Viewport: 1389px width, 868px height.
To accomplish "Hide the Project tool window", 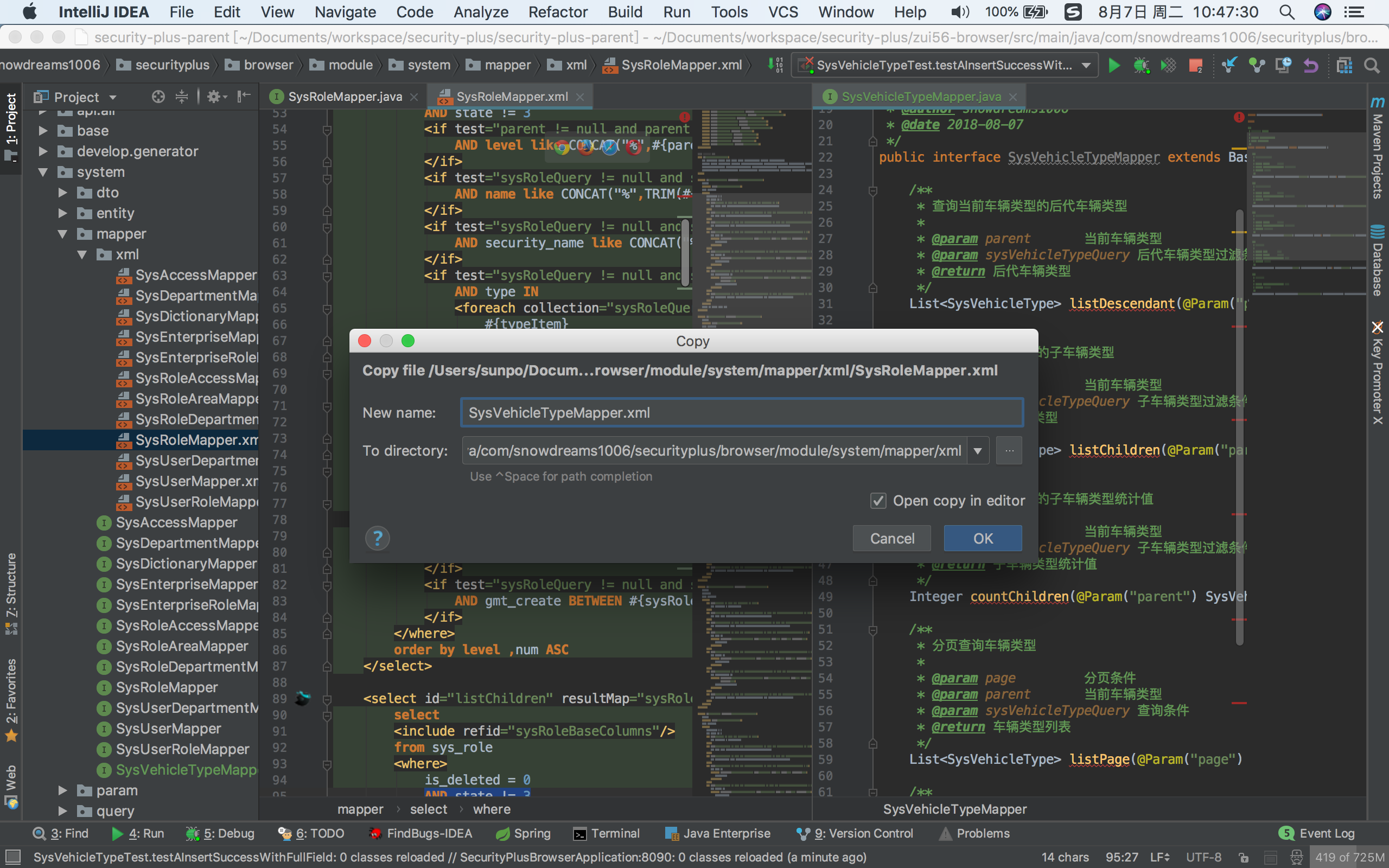I will coord(244,97).
